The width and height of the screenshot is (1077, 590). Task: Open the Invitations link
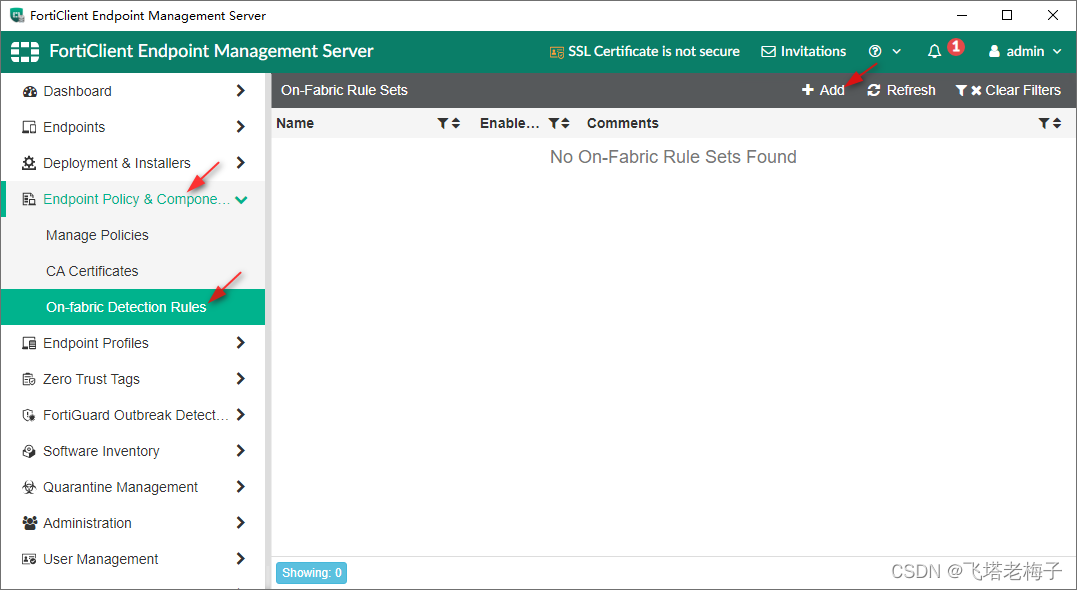pyautogui.click(x=804, y=52)
